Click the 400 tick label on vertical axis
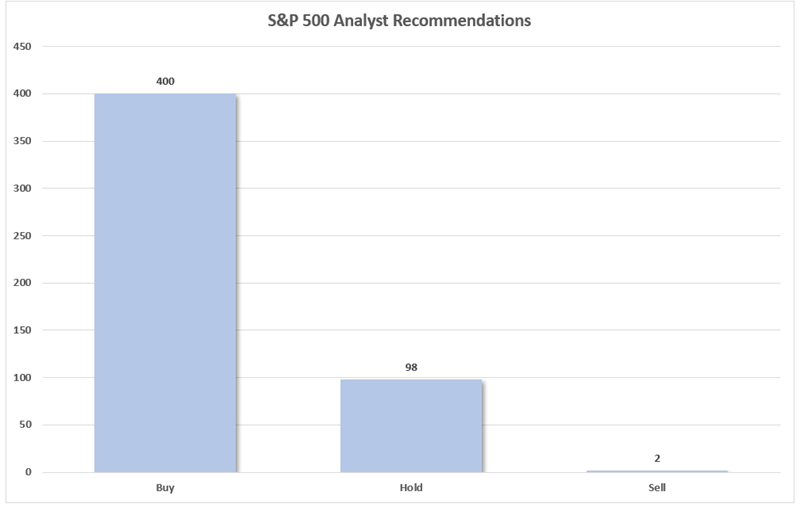800x507 pixels. [22, 94]
